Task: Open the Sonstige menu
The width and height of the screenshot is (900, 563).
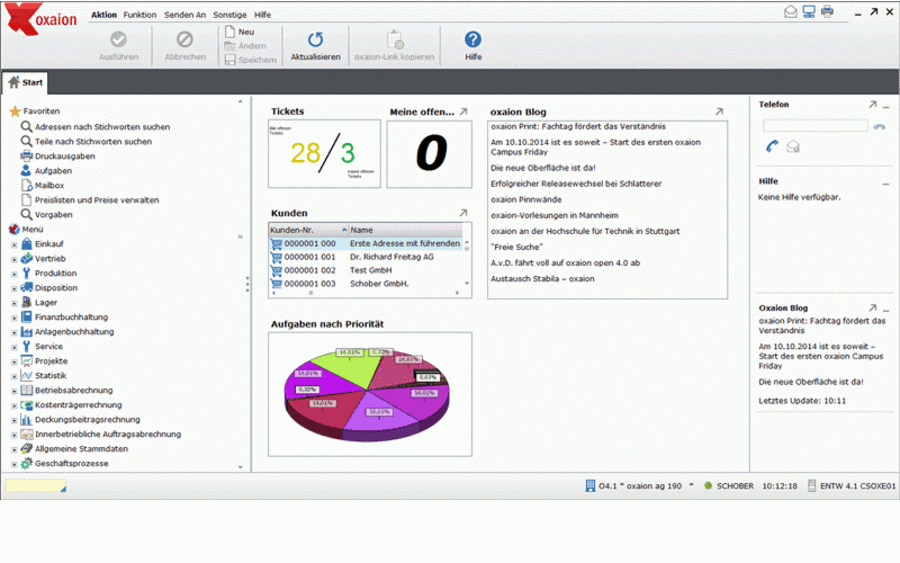Action: [230, 15]
